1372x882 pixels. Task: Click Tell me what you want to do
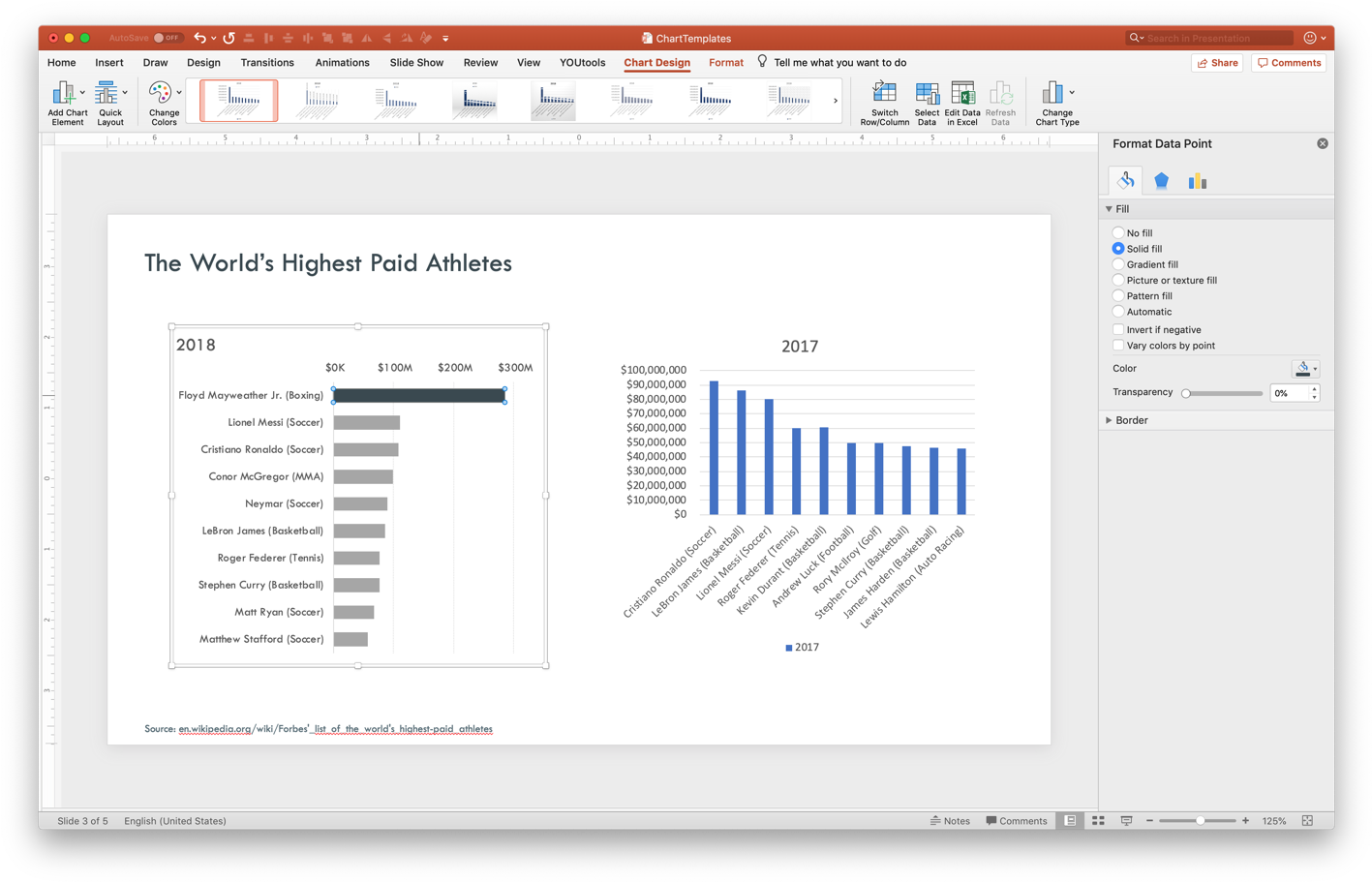tap(839, 62)
